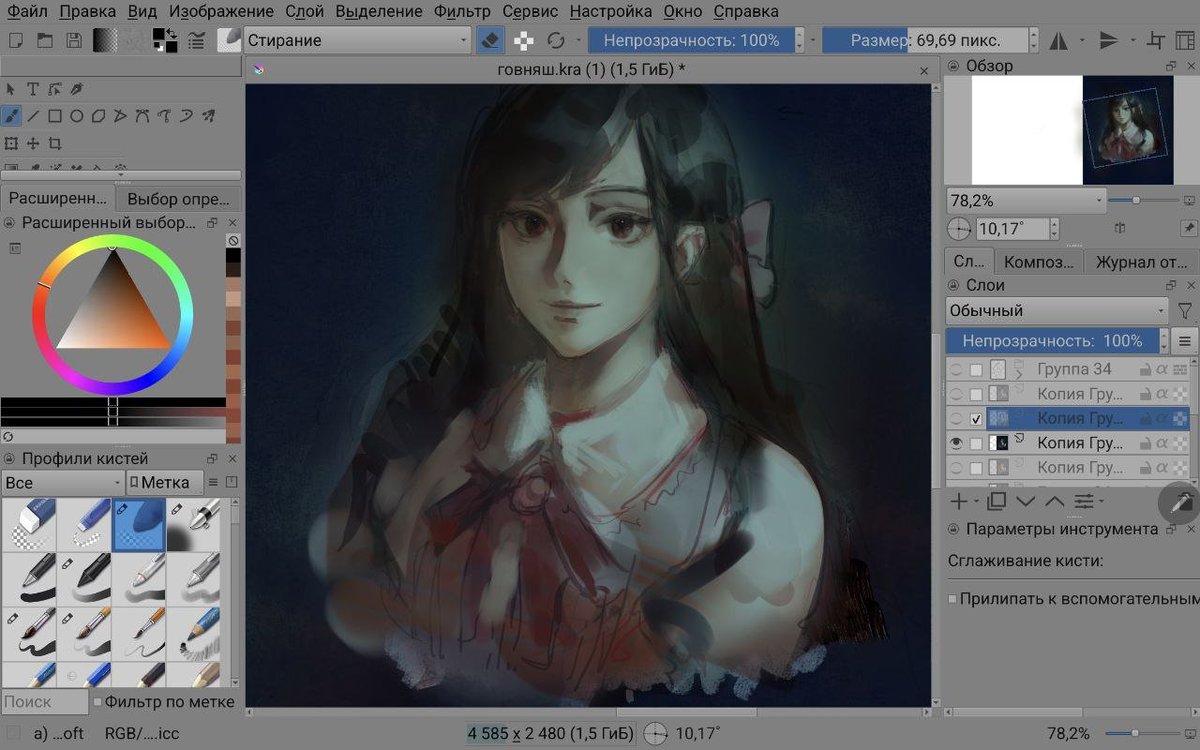The height and width of the screenshot is (750, 1200).
Task: Select the Multibrush tool
Action: point(209,116)
